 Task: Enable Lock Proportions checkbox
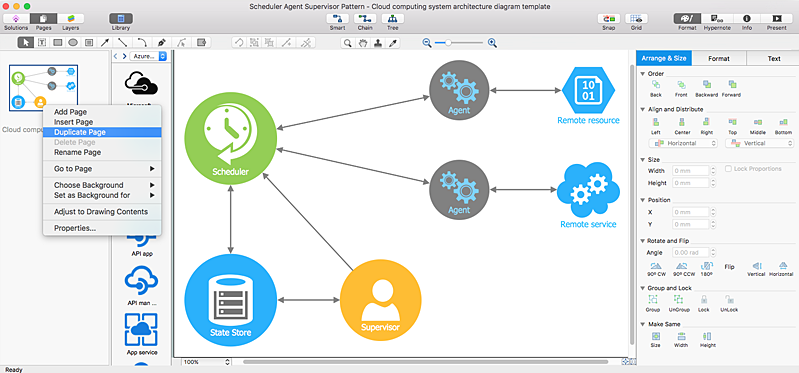729,169
